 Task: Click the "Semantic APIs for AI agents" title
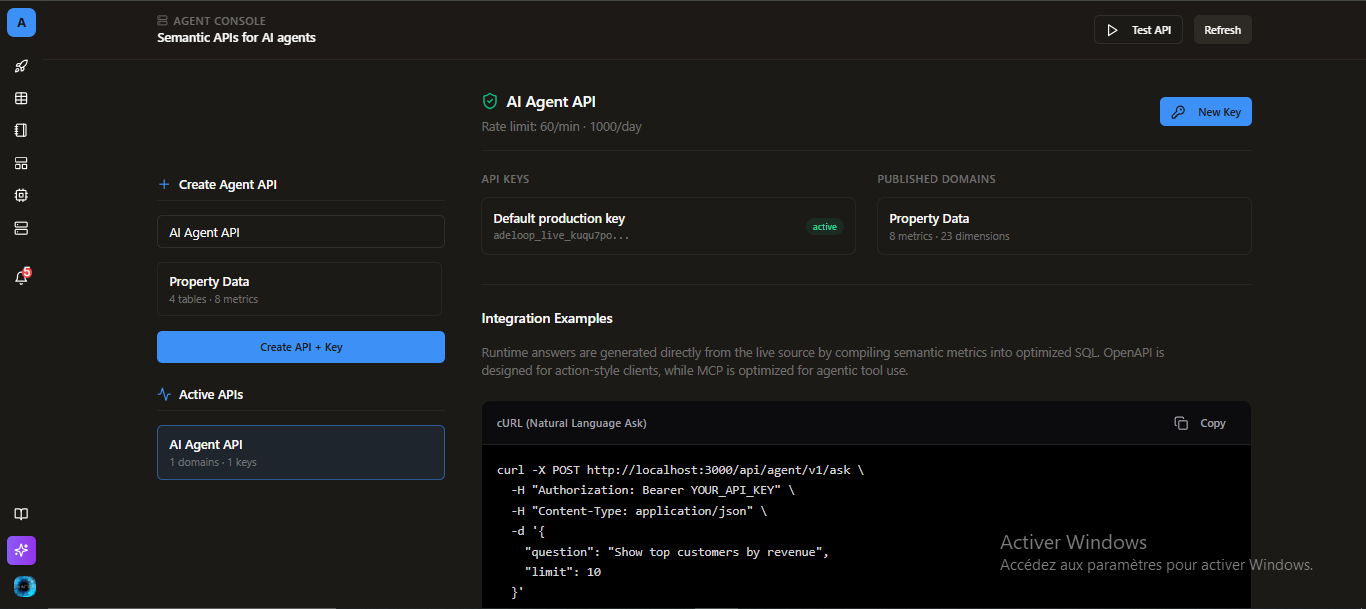coord(236,38)
